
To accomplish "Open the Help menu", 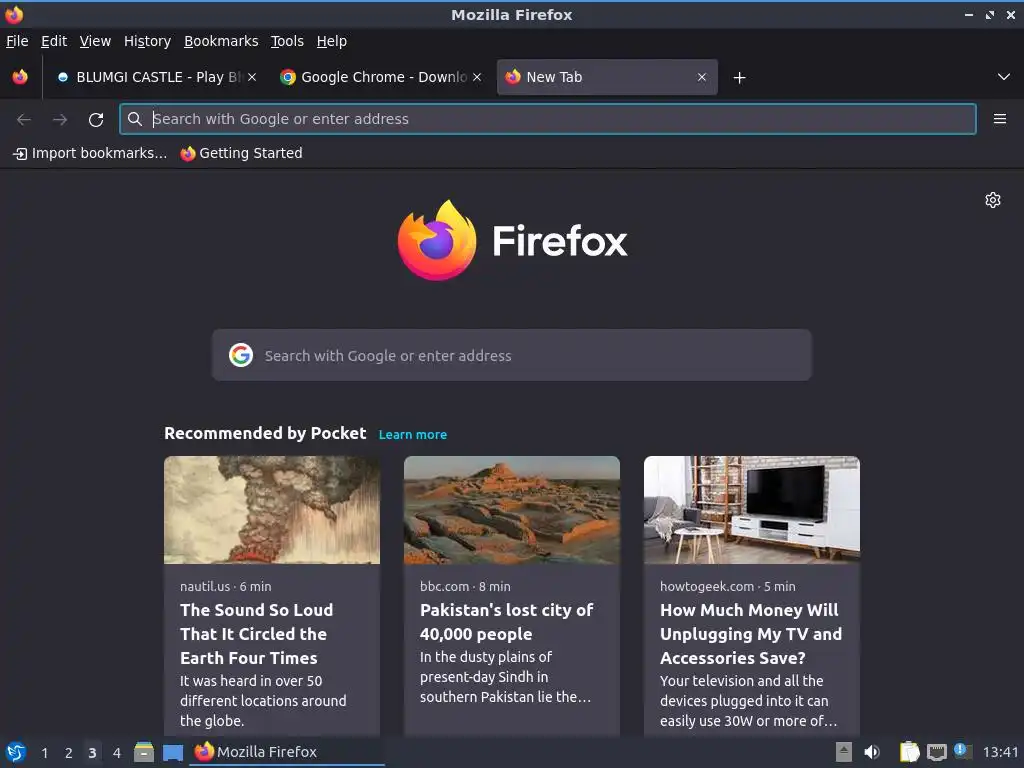I will (x=332, y=41).
